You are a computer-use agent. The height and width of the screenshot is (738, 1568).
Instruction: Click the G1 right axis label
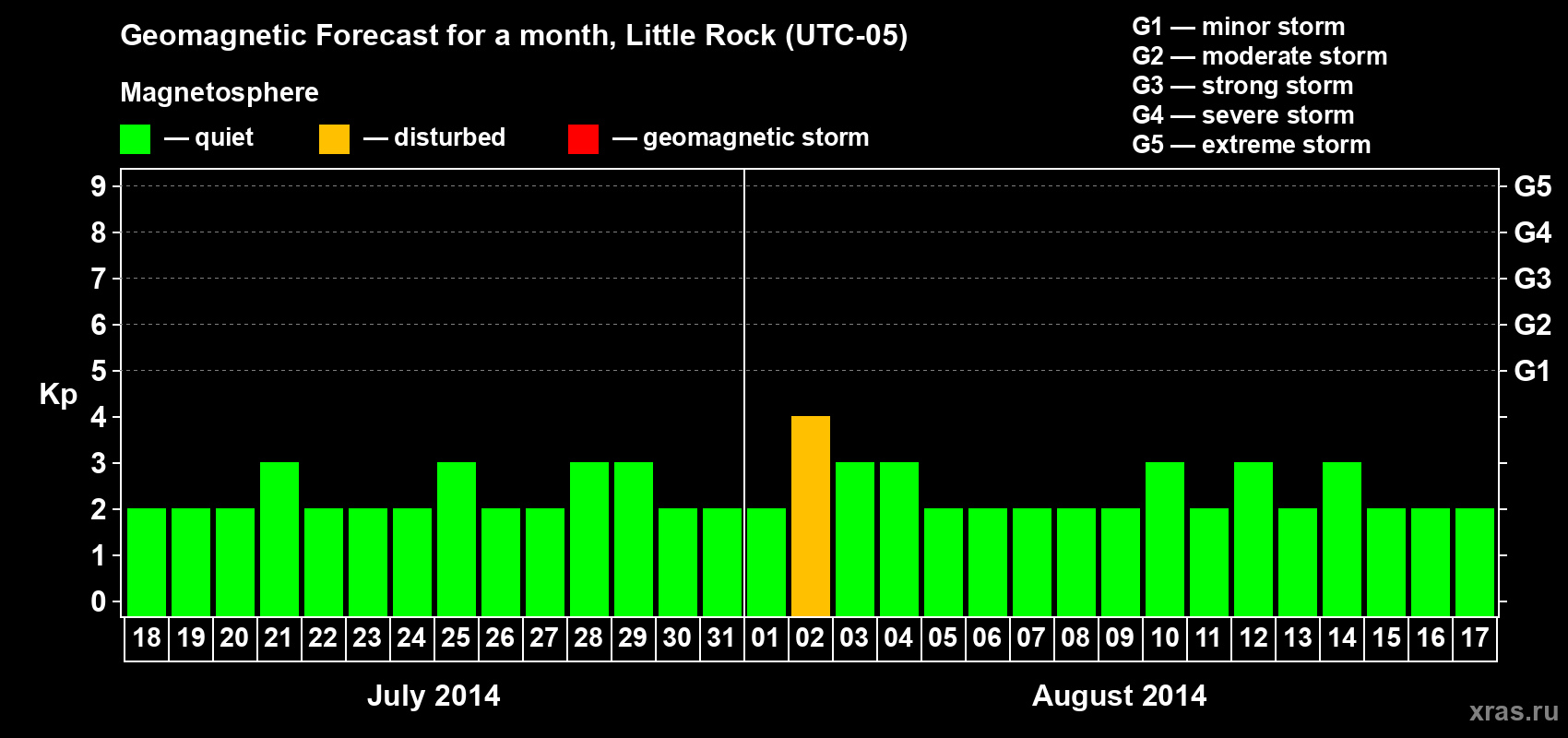(x=1533, y=371)
